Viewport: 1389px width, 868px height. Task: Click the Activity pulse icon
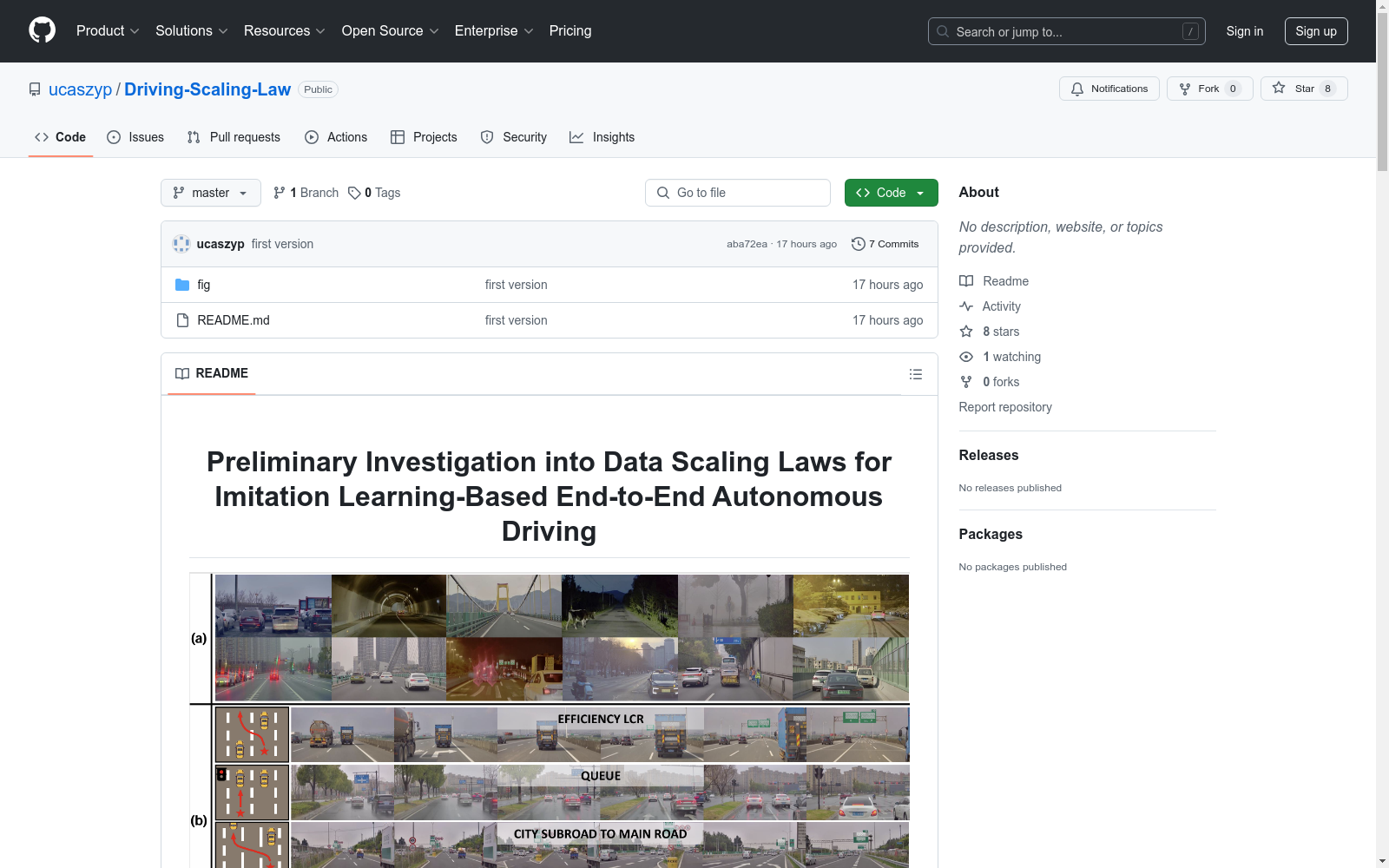click(x=966, y=306)
